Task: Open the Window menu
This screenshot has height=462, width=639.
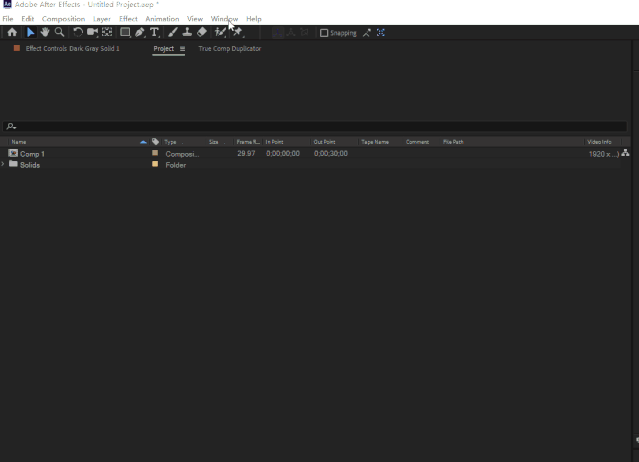Action: (224, 19)
